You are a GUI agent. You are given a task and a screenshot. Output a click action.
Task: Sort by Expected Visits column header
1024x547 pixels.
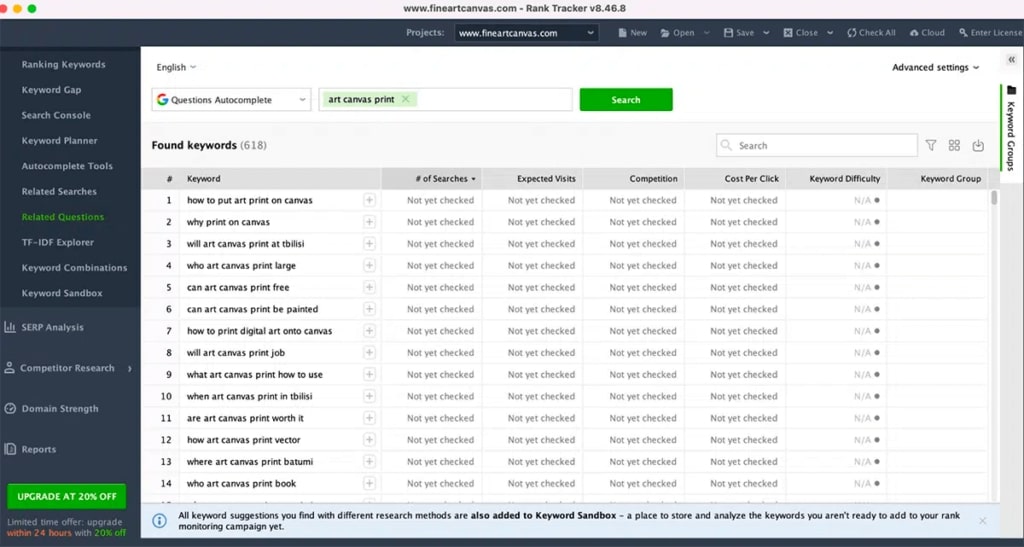pos(533,179)
